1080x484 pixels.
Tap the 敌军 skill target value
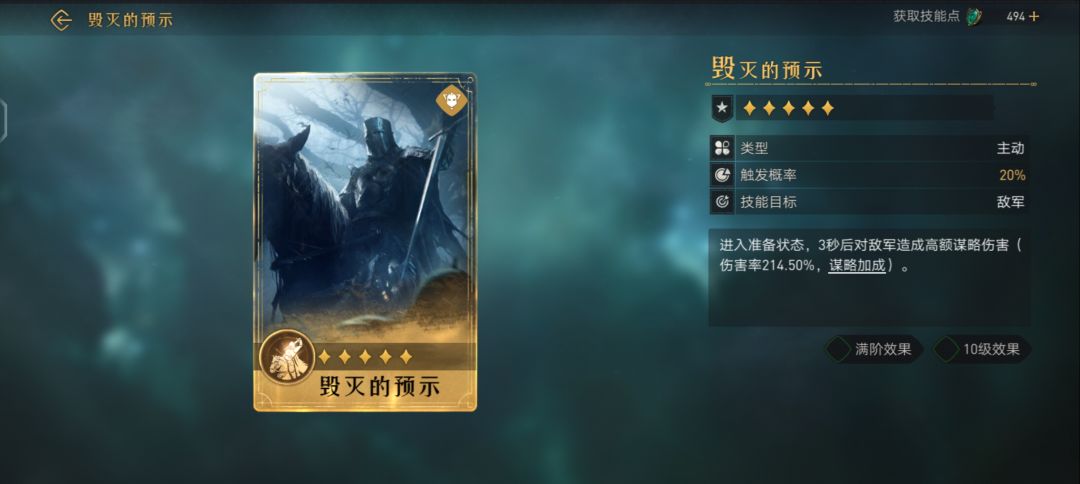coord(1010,202)
